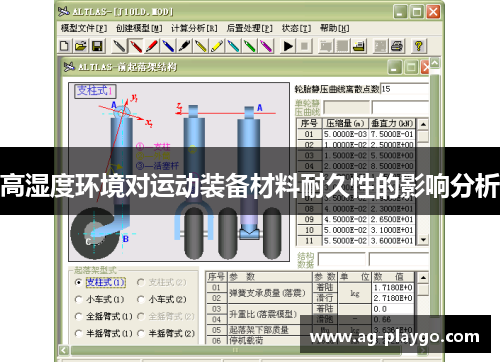Click the New file icon in toolbar
The image size is (500, 362).
(x=65, y=46)
